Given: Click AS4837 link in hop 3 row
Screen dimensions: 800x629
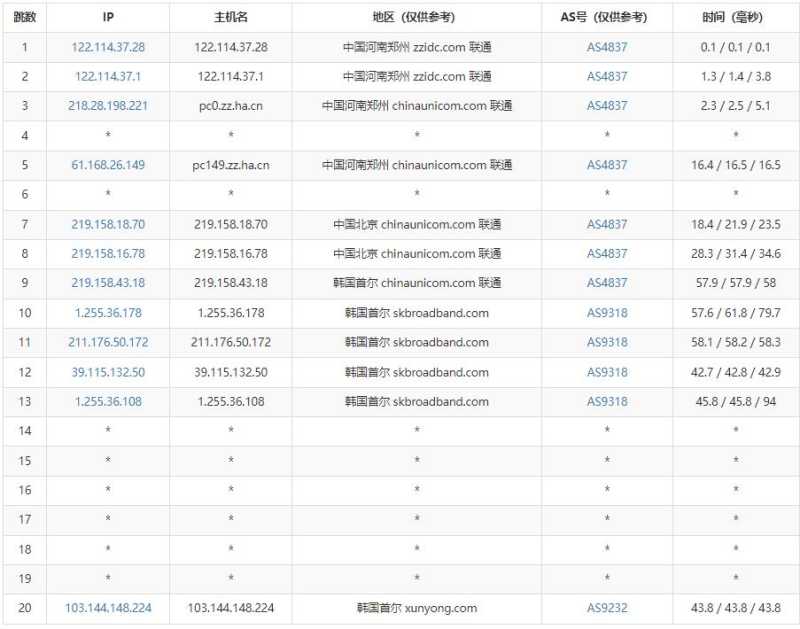Looking at the screenshot, I should pos(607,106).
